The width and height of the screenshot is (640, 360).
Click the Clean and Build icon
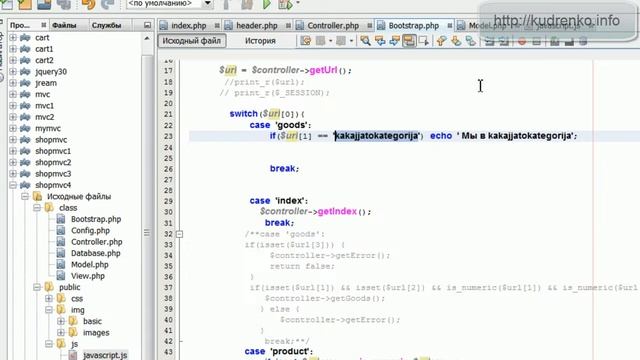pyautogui.click(x=247, y=4)
